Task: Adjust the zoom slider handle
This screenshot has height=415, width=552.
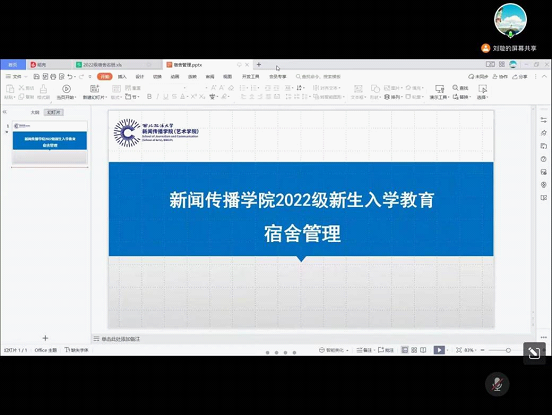Action: click(508, 350)
